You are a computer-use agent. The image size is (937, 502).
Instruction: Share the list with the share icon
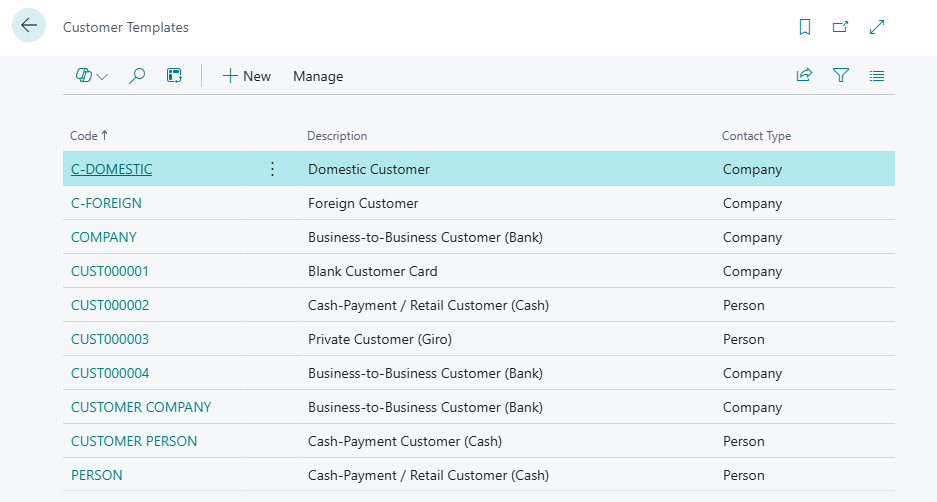[x=804, y=75]
